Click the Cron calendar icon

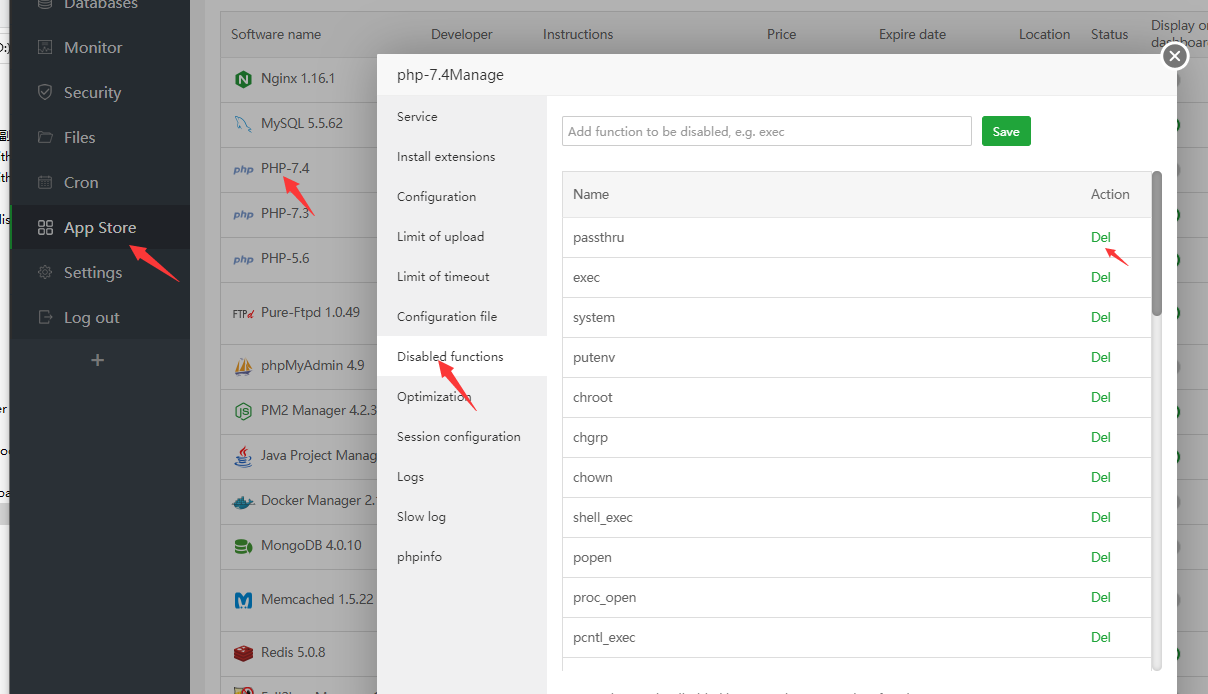click(45, 182)
